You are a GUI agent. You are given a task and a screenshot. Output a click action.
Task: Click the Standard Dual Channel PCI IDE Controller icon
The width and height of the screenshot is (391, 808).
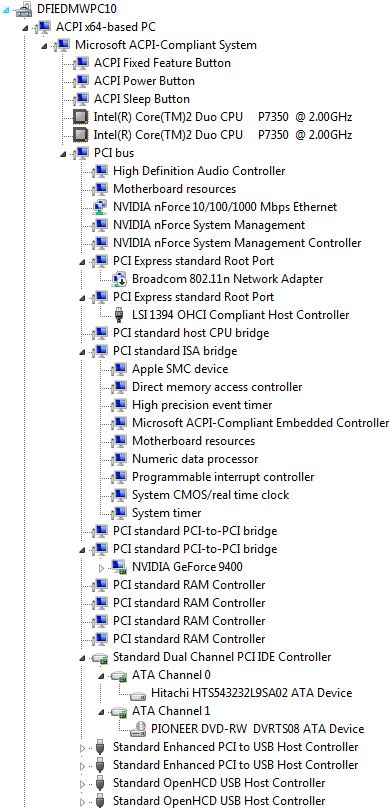[x=100, y=657]
